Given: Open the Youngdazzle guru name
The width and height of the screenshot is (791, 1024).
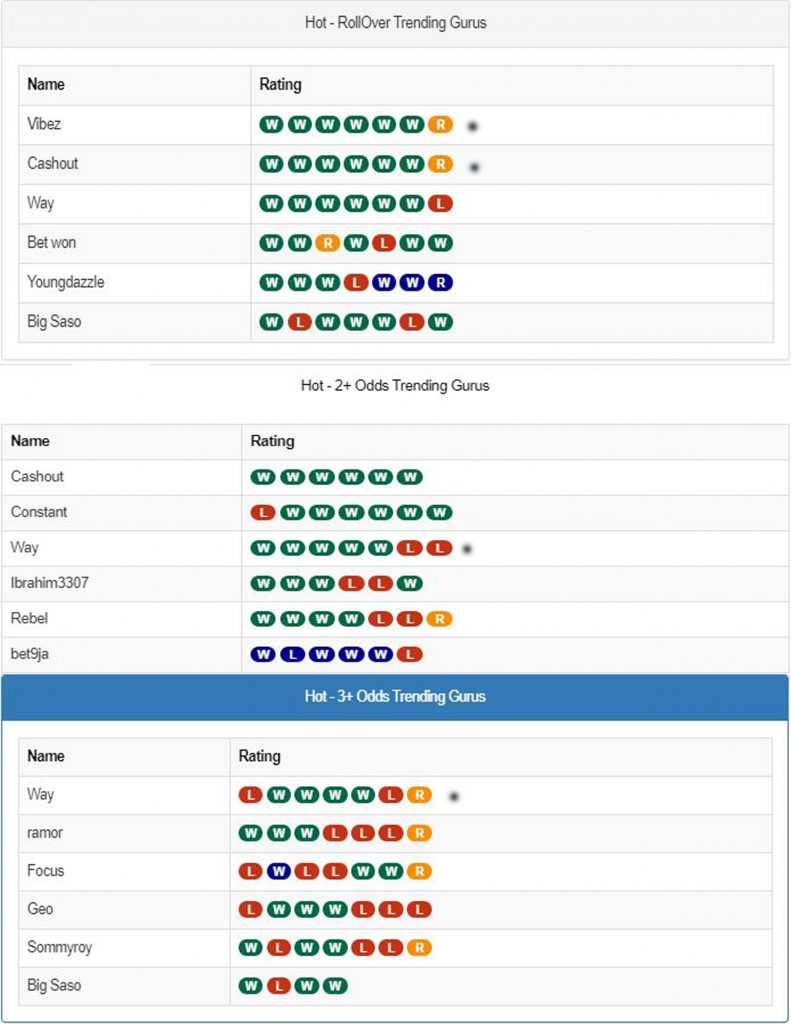Looking at the screenshot, I should tap(65, 282).
